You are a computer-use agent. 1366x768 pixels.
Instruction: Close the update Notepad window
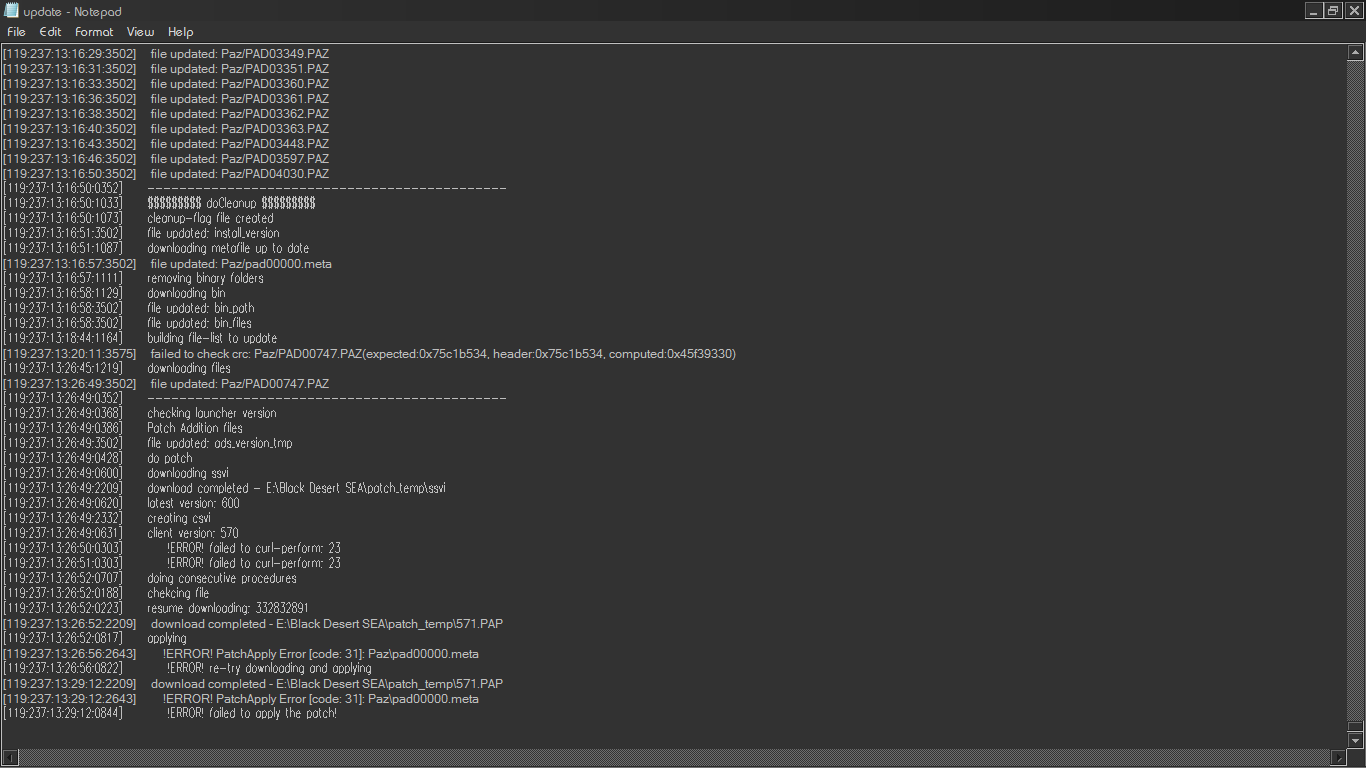[1354, 11]
